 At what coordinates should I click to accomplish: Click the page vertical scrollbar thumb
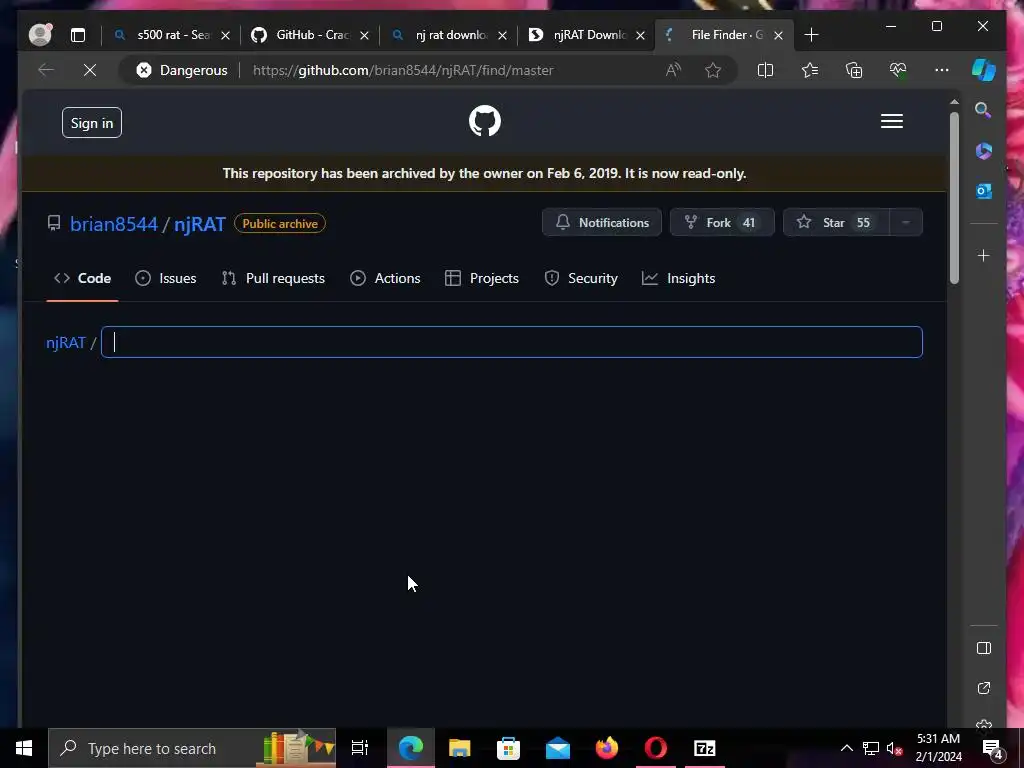(x=954, y=198)
